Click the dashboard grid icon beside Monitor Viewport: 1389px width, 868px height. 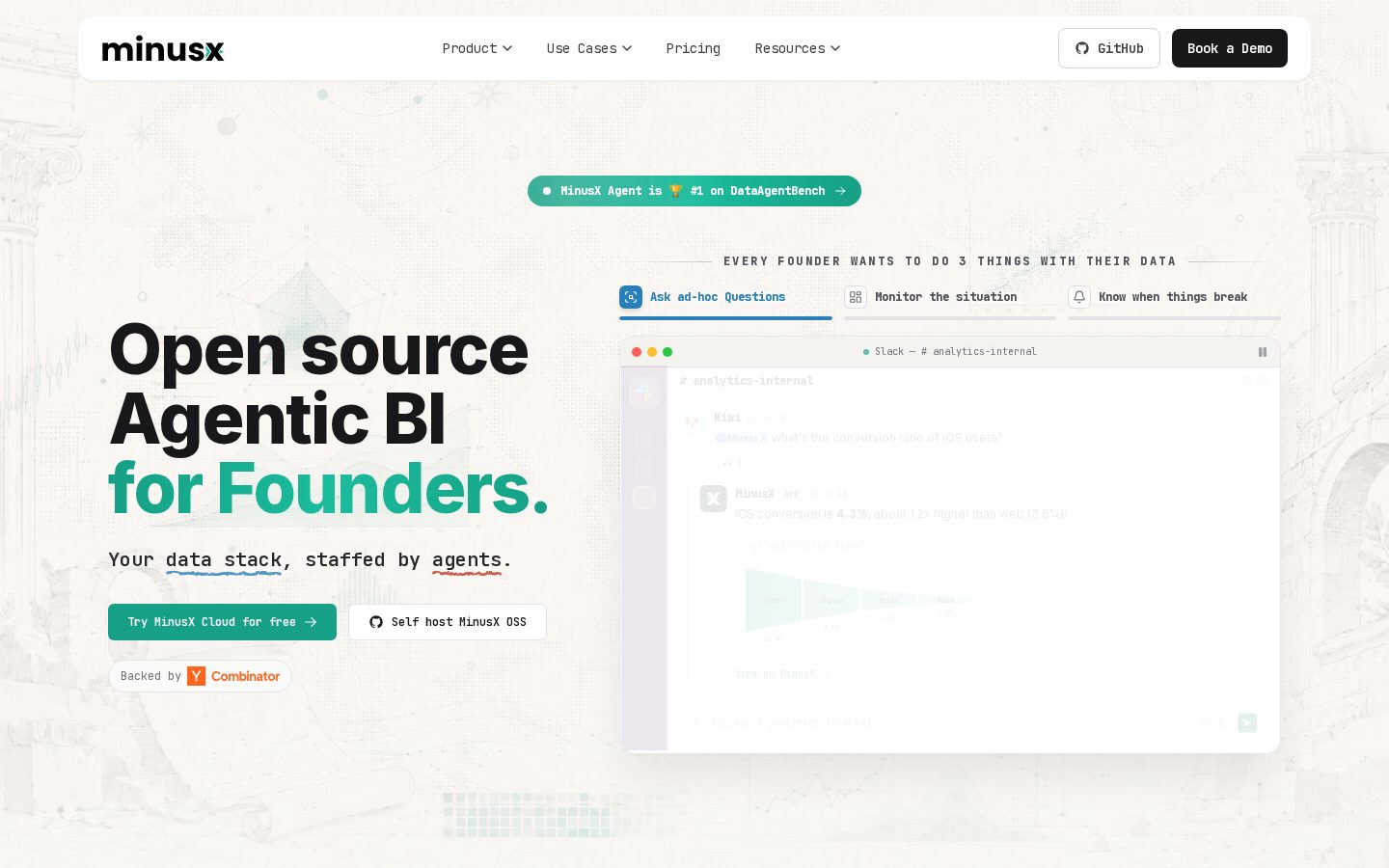pyautogui.click(x=856, y=297)
